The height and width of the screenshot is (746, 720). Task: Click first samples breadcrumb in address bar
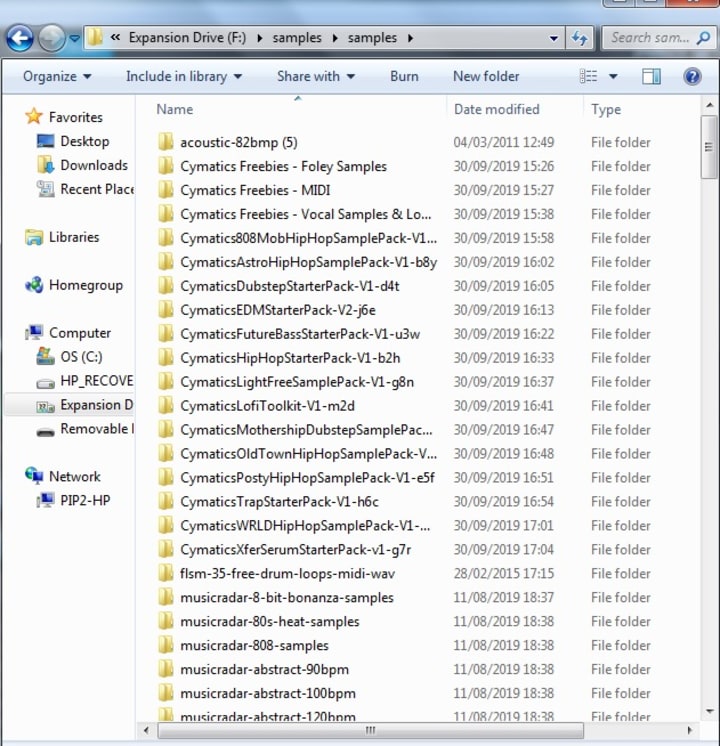pos(297,38)
